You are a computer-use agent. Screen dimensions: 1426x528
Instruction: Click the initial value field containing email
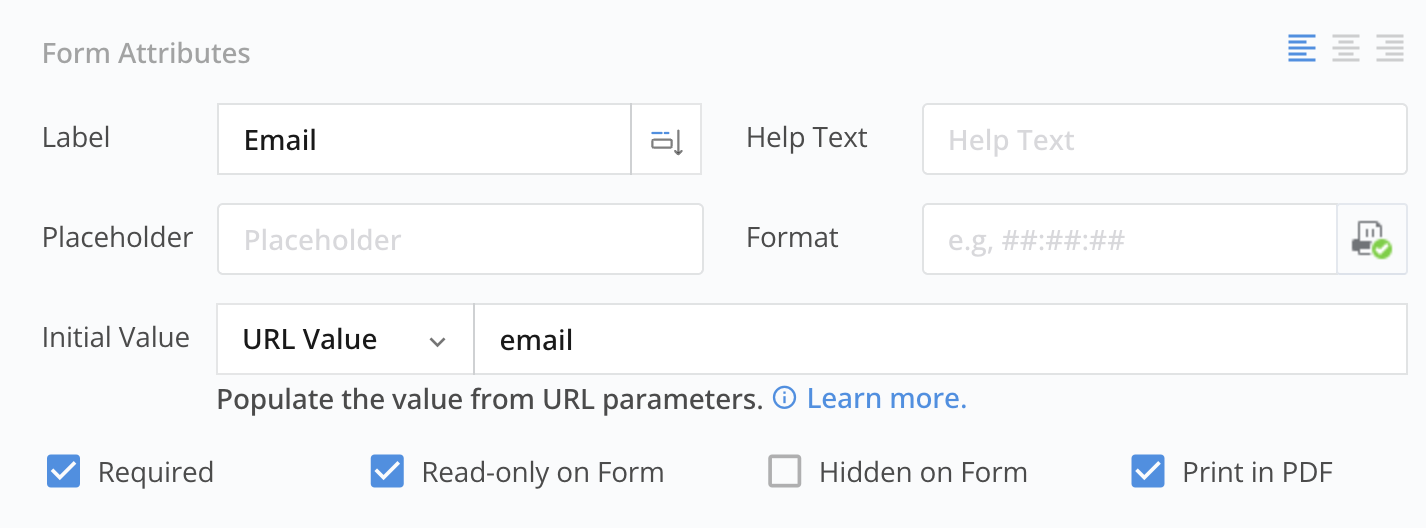(939, 340)
